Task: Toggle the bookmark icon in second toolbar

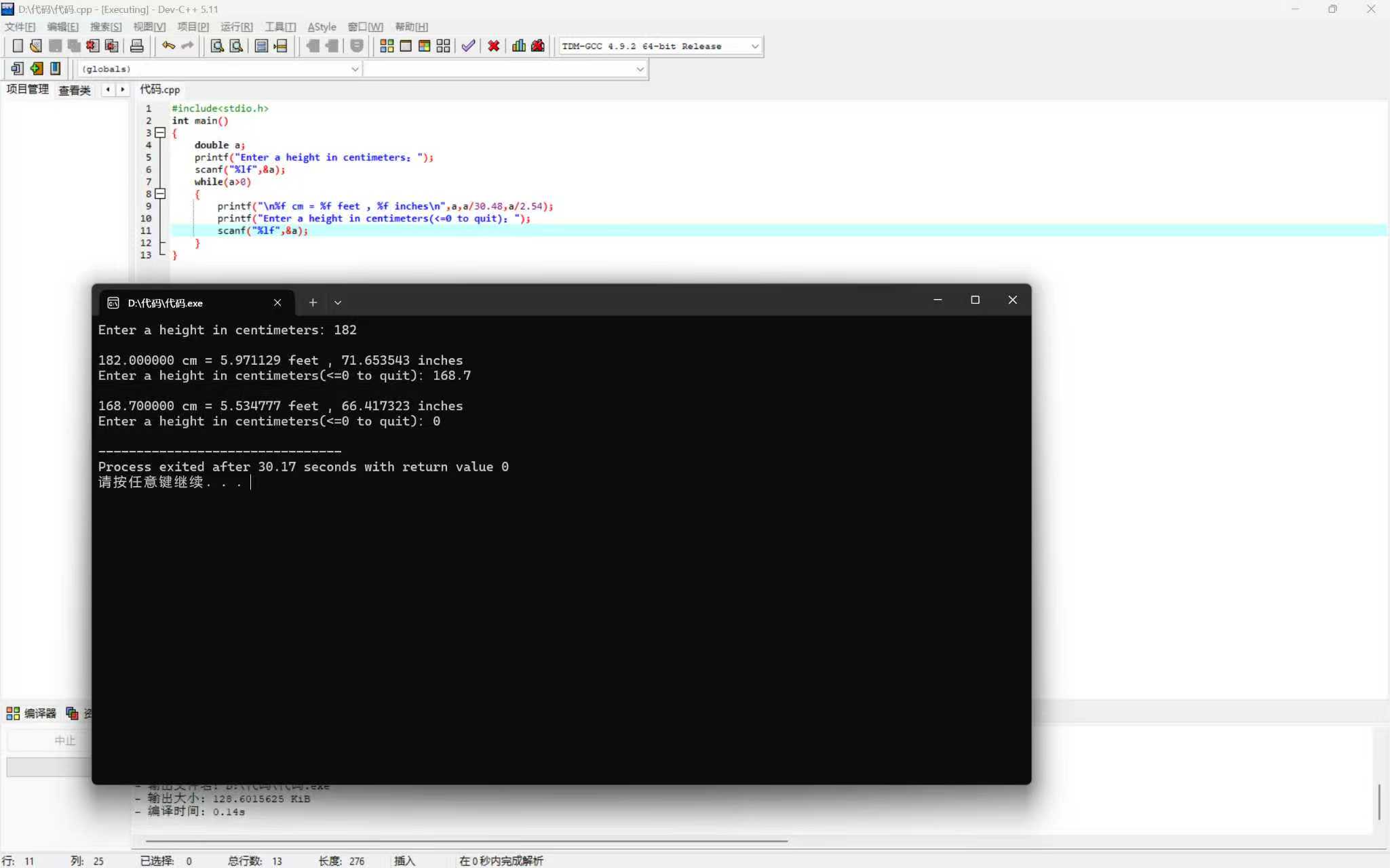Action: [56, 68]
